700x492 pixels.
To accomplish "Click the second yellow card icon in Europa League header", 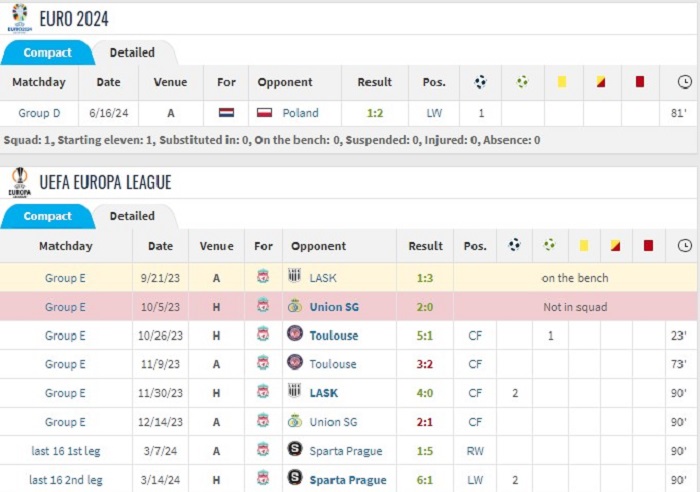I will coord(615,245).
